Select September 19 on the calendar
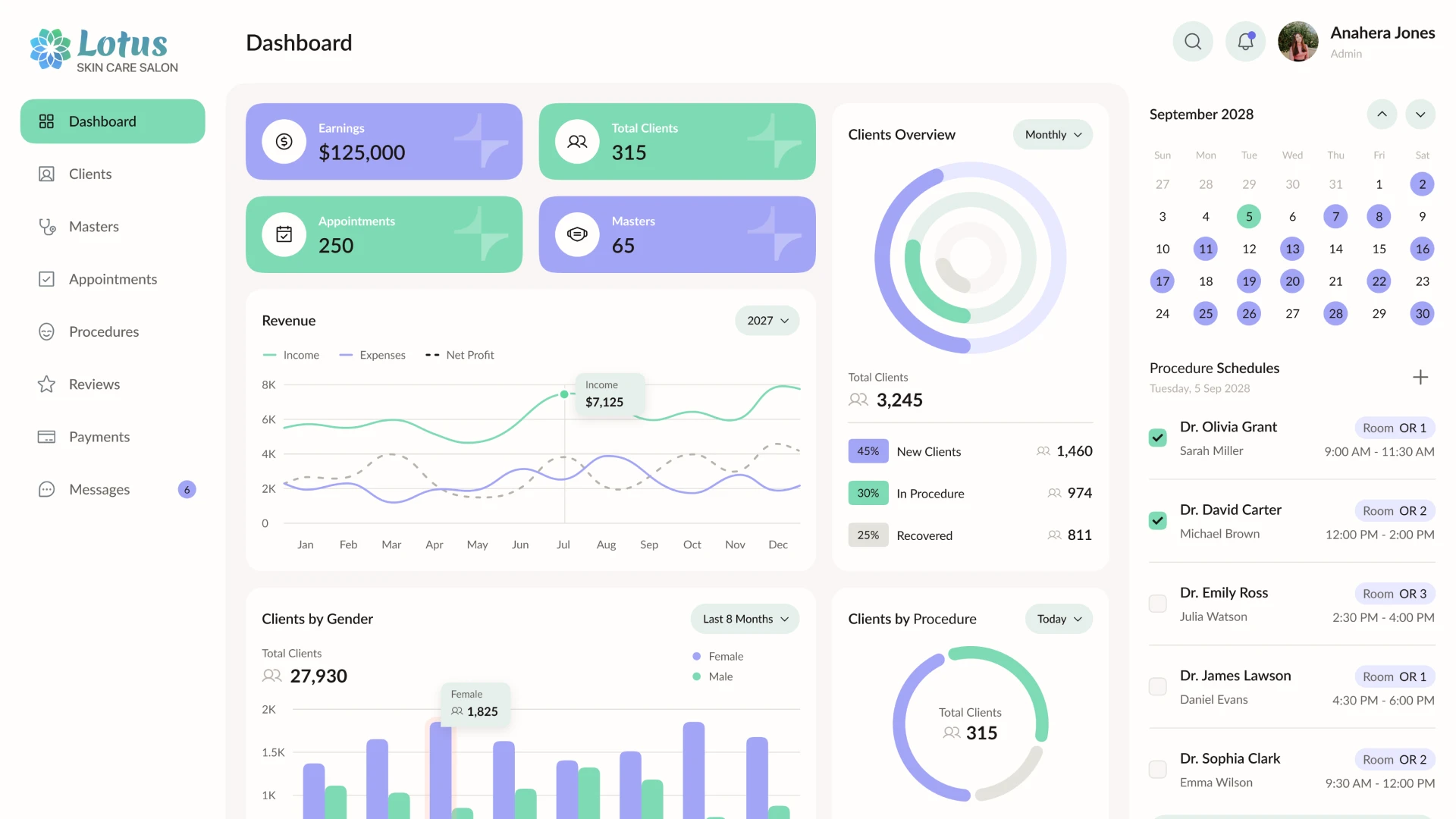This screenshot has width=1456, height=819. [x=1249, y=281]
